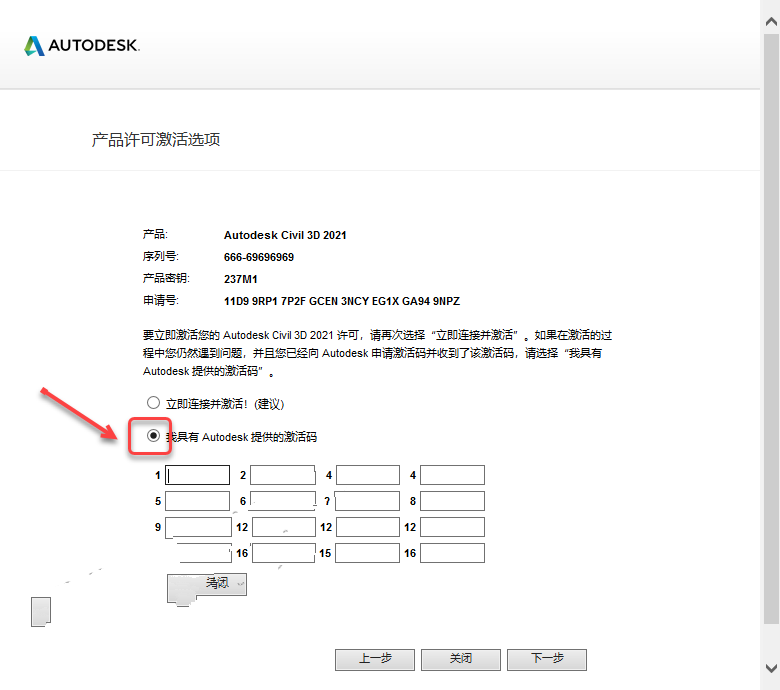Focus activation code field labeled 9
The image size is (780, 690).
[x=198, y=527]
